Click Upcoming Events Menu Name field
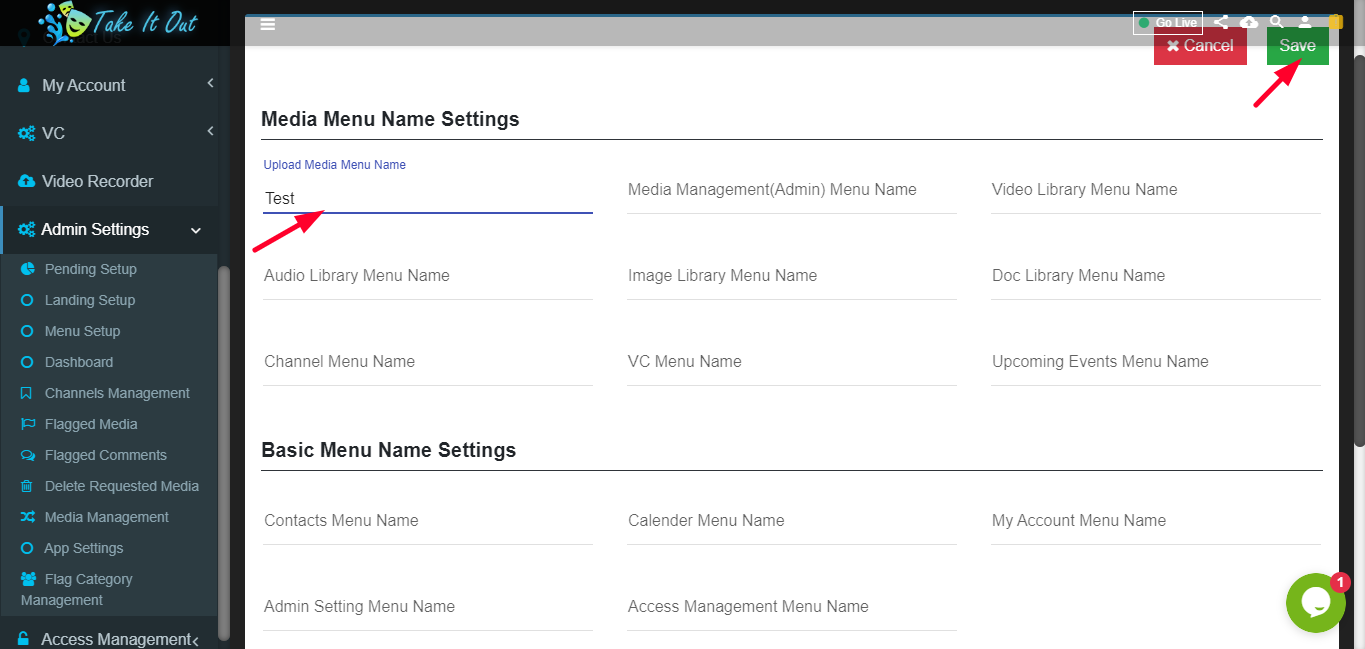The image size is (1365, 649). click(1156, 362)
